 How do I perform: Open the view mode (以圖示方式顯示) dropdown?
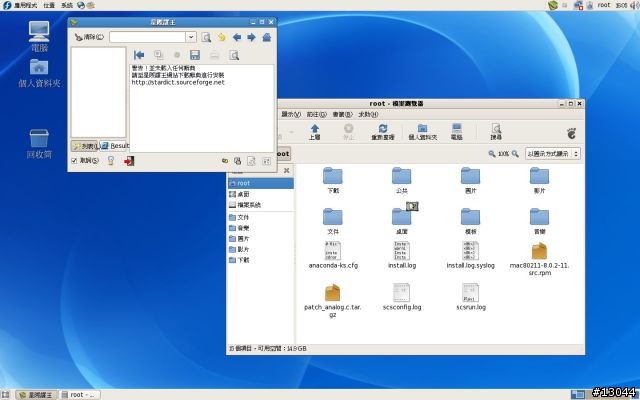[553, 154]
